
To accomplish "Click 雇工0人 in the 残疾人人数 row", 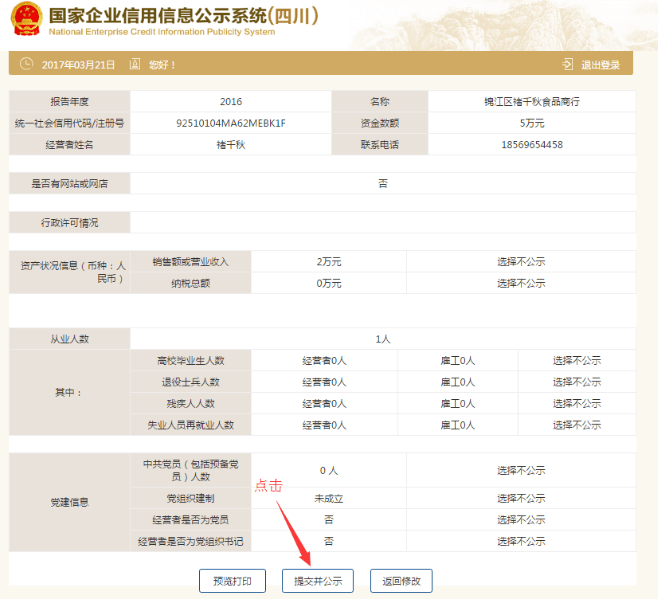I will [x=457, y=403].
